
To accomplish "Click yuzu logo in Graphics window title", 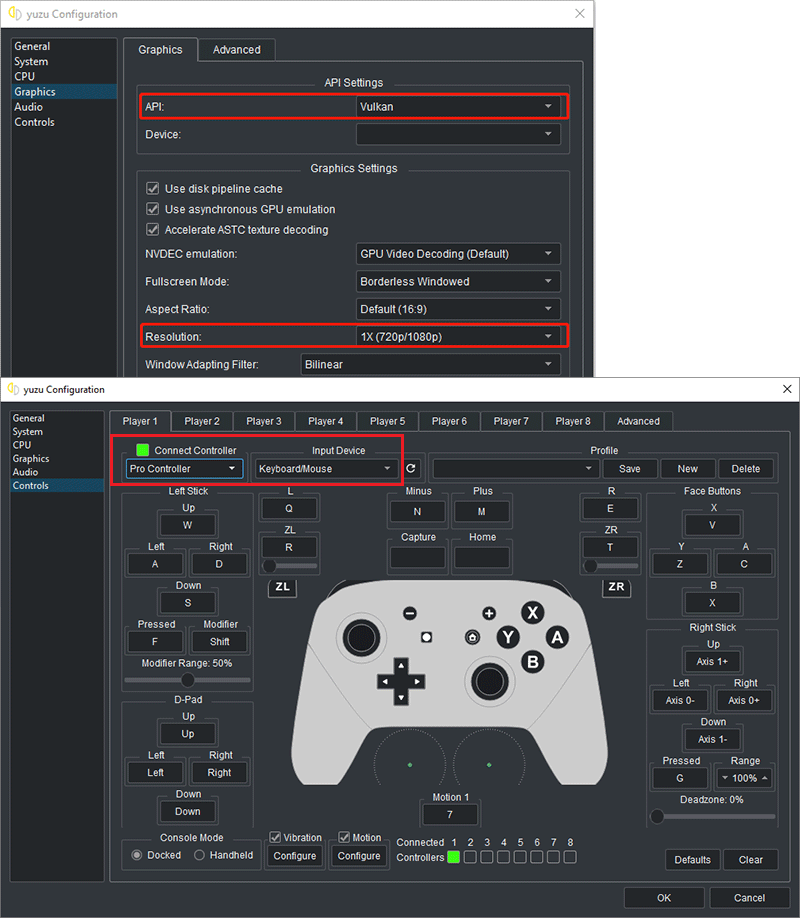I will pyautogui.click(x=15, y=13).
